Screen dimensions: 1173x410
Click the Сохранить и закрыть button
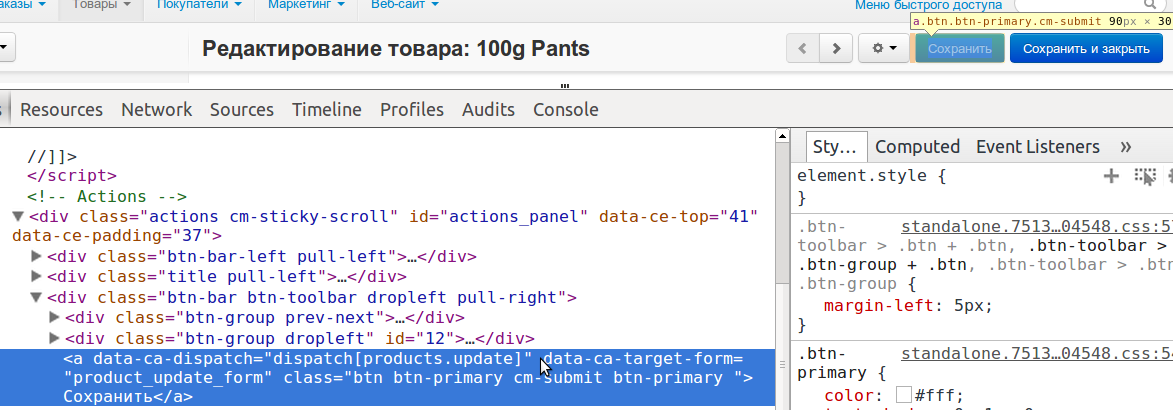[1086, 48]
